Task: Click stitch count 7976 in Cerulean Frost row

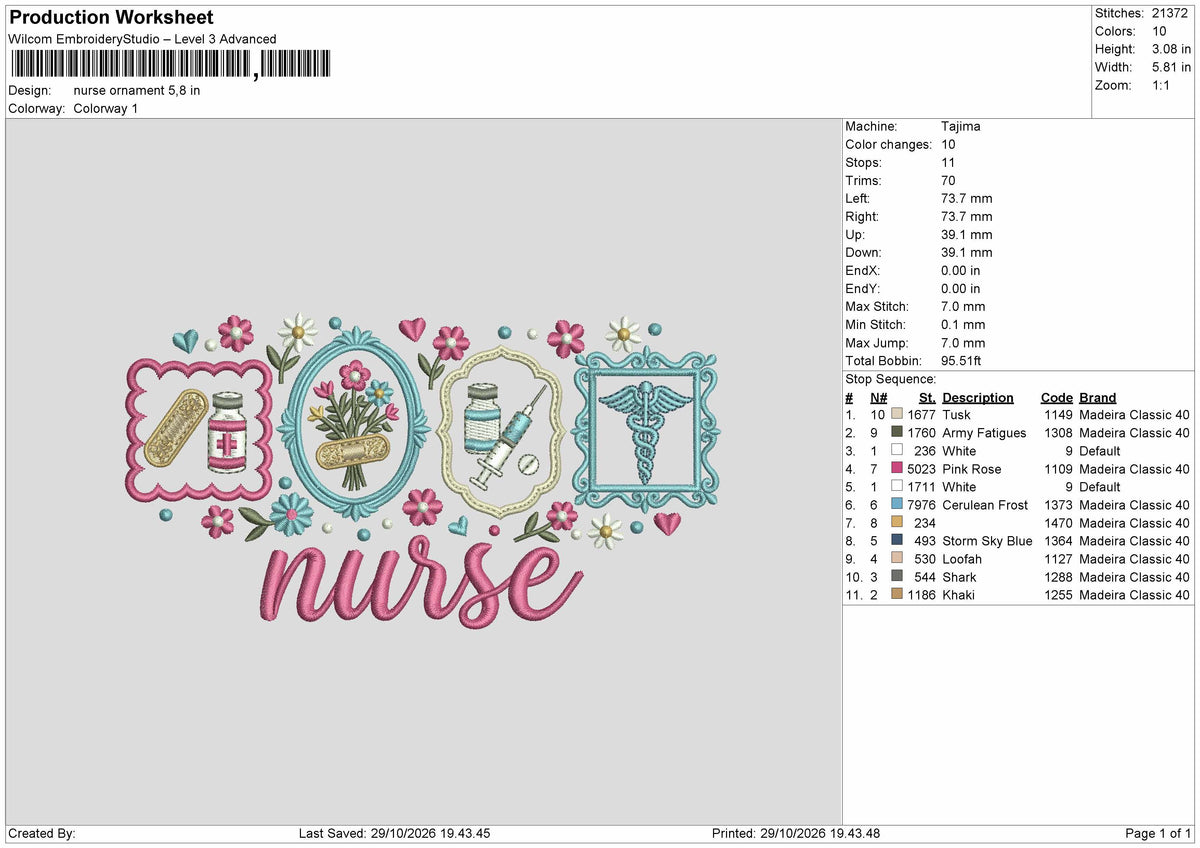Action: (921, 505)
